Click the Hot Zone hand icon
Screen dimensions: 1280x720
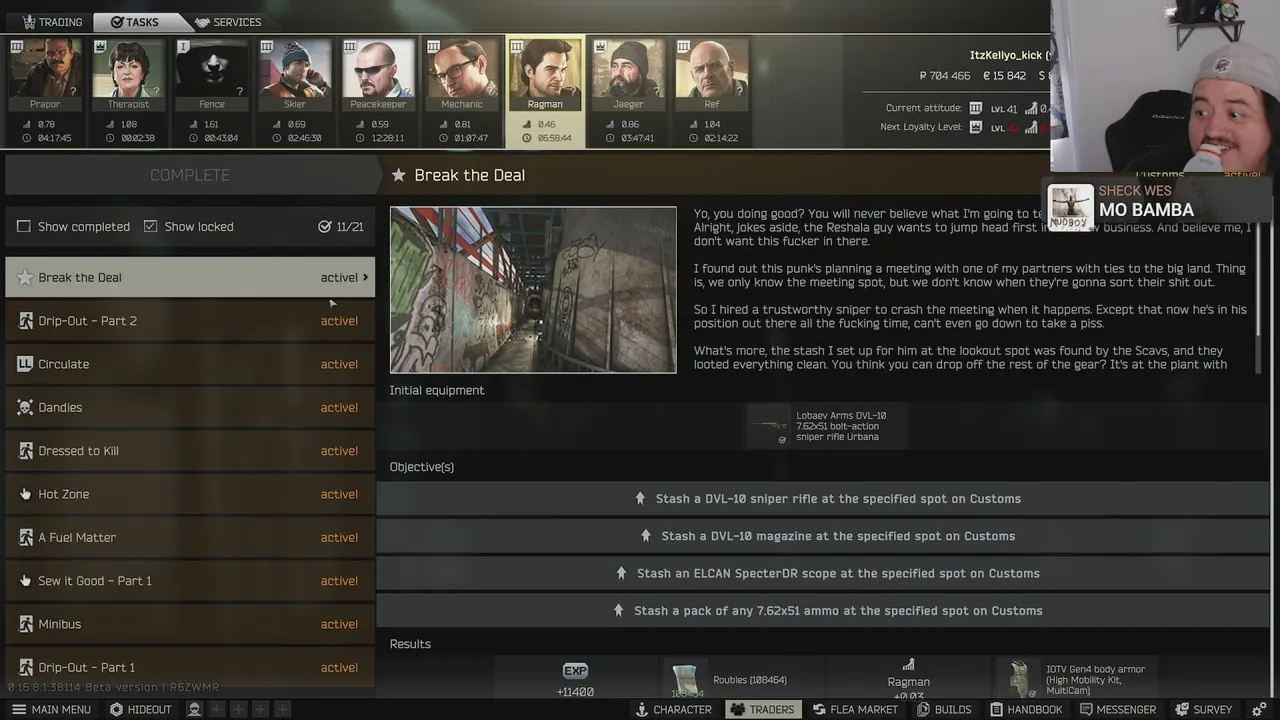pos(25,494)
